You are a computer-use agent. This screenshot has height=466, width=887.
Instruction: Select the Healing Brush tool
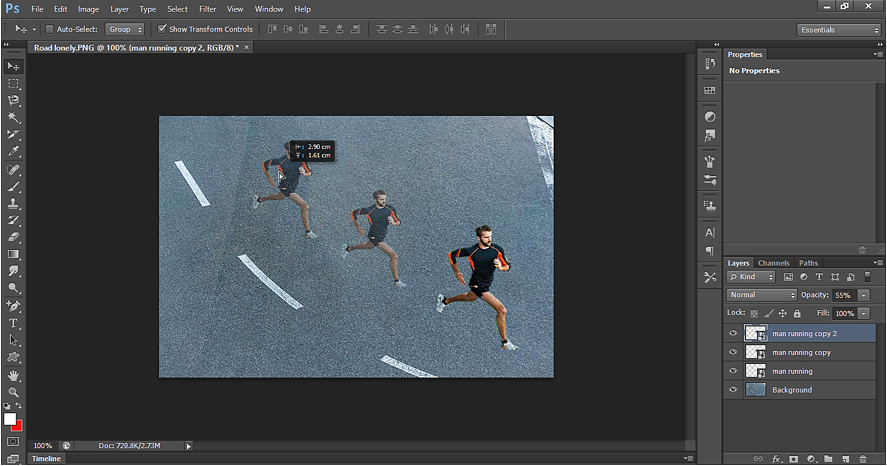pos(14,170)
